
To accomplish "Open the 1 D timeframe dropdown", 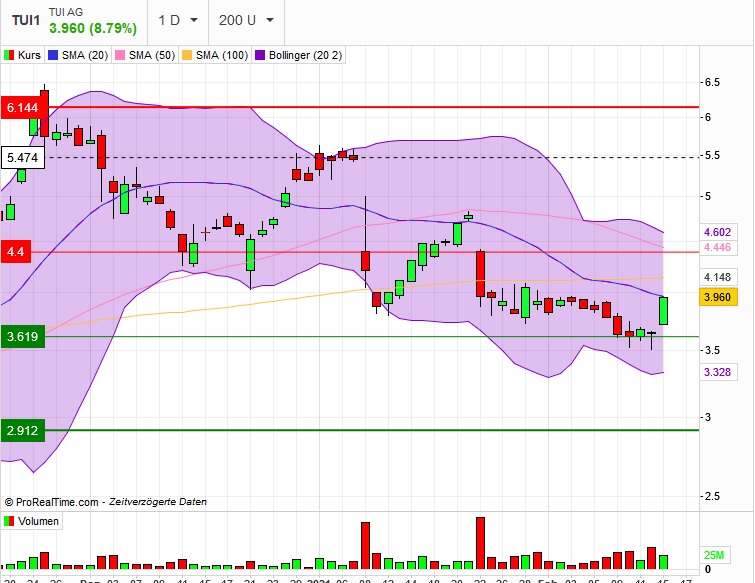I will 178,20.
